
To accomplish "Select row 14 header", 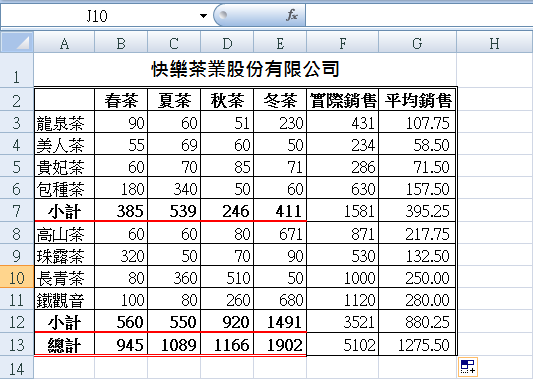I will [x=17, y=368].
